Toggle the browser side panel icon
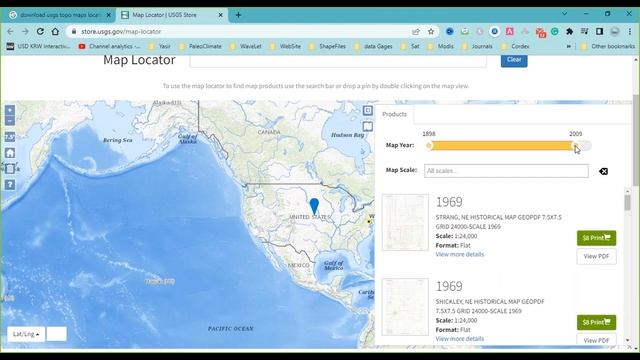The height and width of the screenshot is (360, 640). 600,31
